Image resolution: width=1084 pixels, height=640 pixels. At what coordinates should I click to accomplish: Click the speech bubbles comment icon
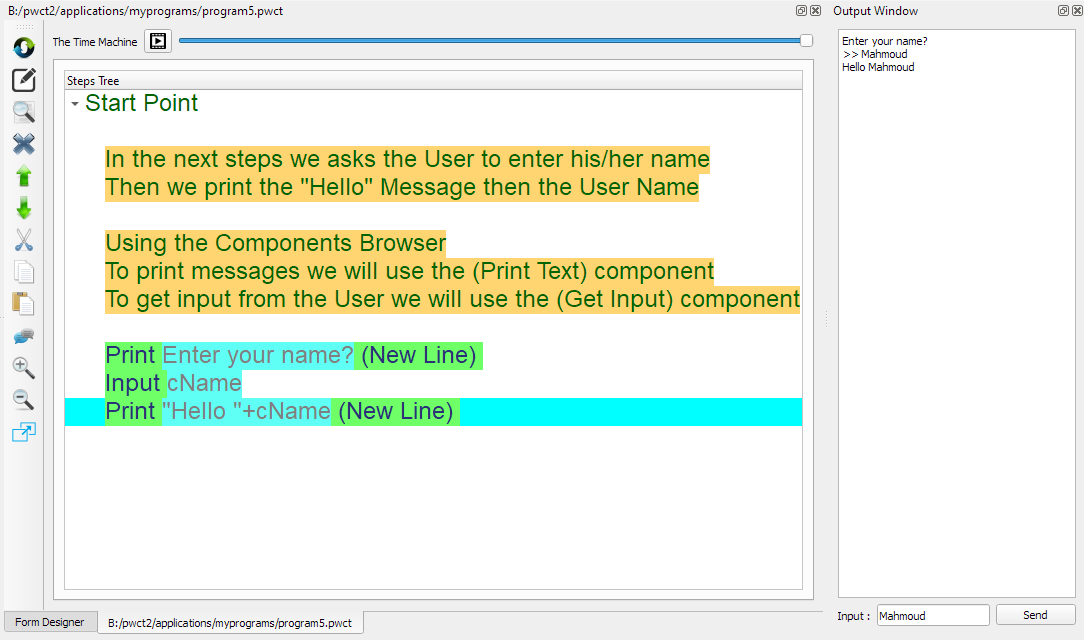(24, 336)
